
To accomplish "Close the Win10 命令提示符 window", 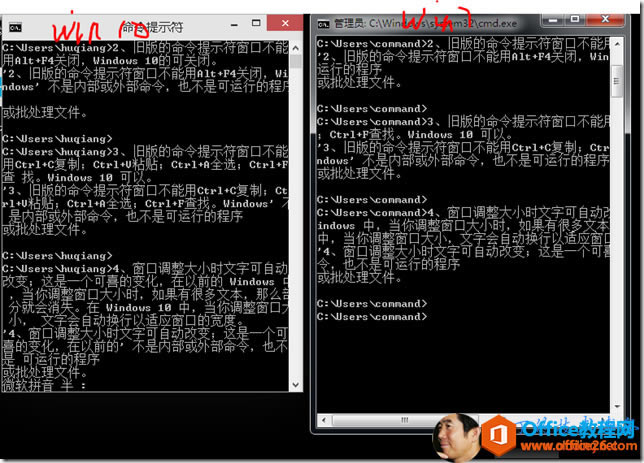I will tap(285, 23).
